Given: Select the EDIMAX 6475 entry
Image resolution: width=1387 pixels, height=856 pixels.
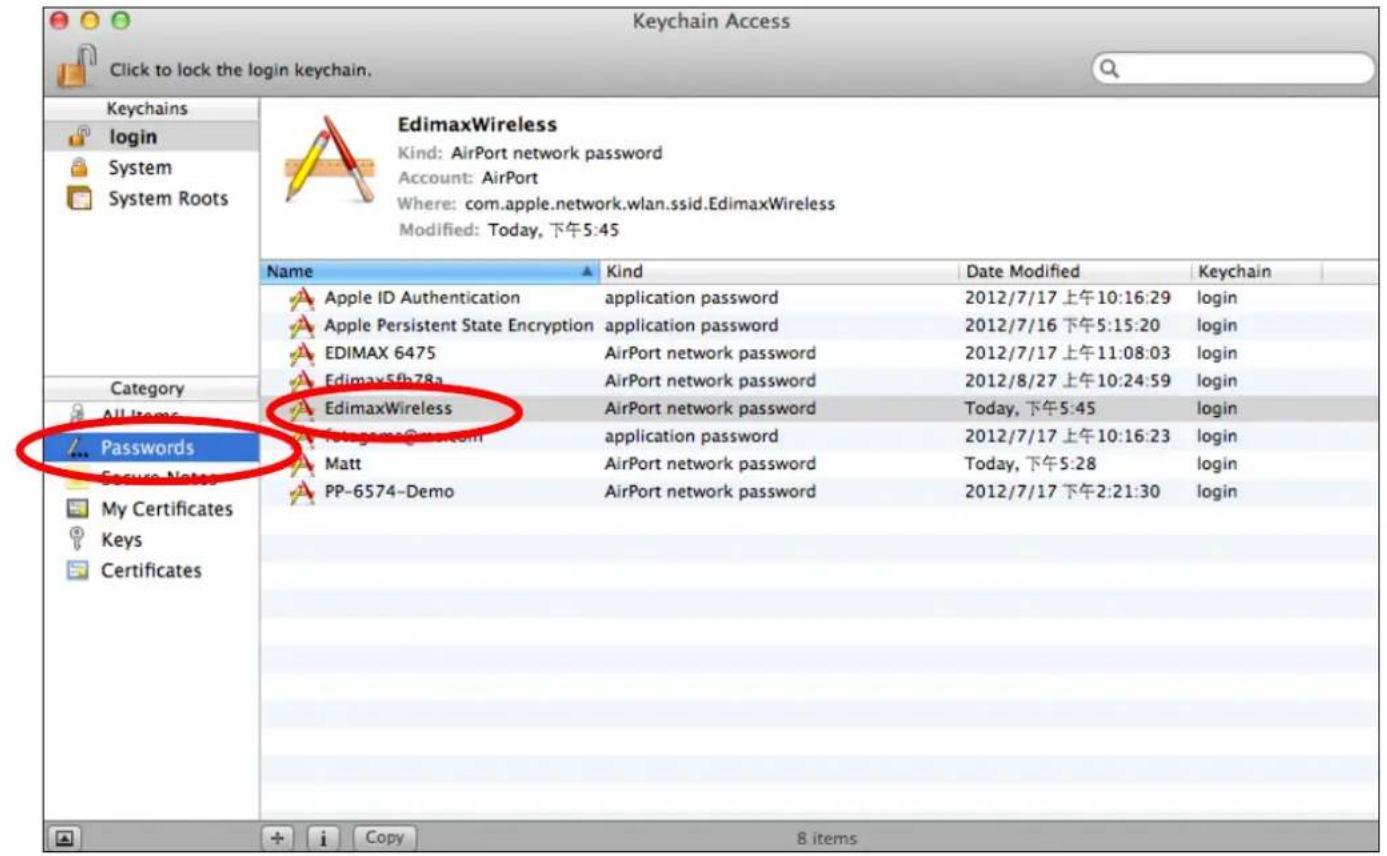Looking at the screenshot, I should [x=380, y=353].
